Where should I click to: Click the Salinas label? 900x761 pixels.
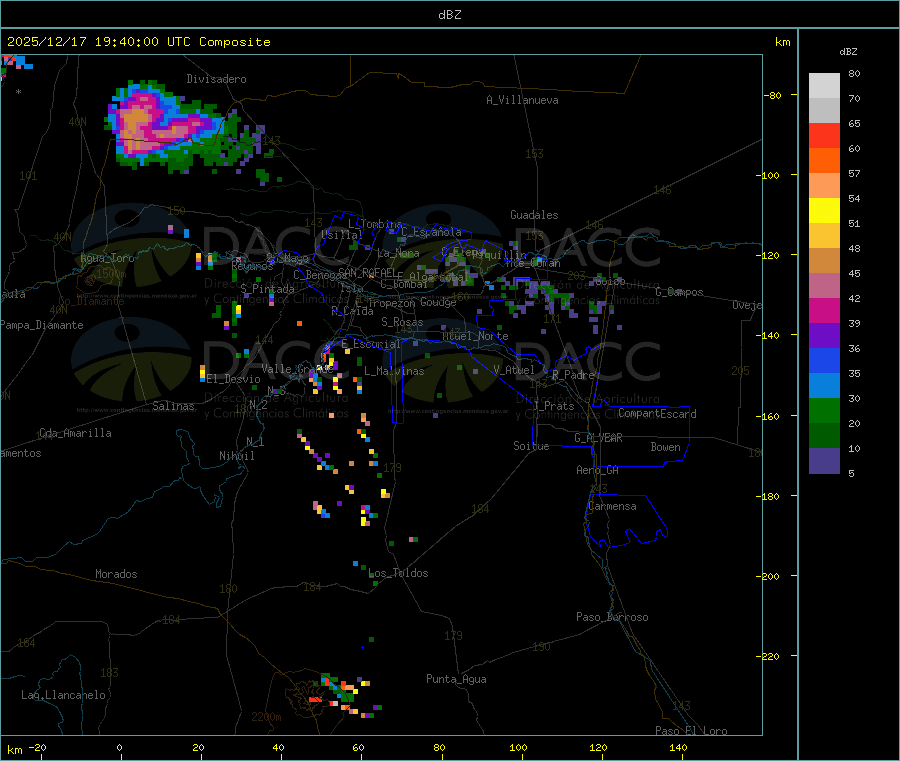(173, 406)
